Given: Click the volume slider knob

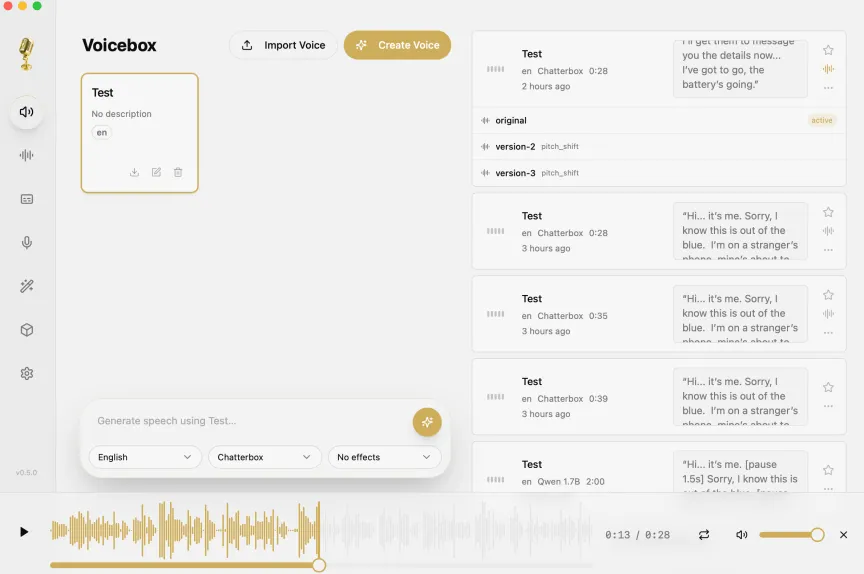Looking at the screenshot, I should 818,535.
